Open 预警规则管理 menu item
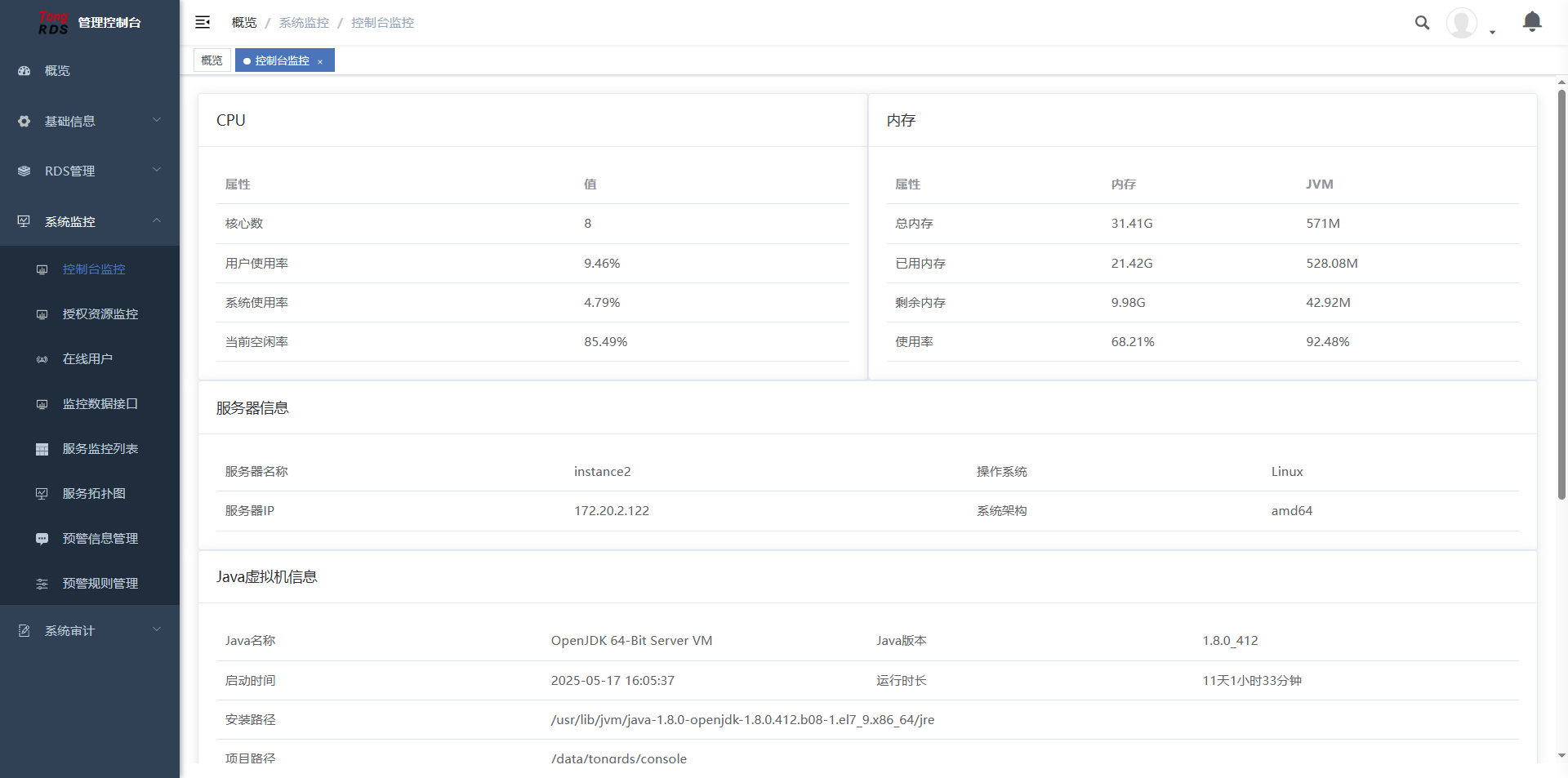The image size is (1568, 778). coord(90,584)
